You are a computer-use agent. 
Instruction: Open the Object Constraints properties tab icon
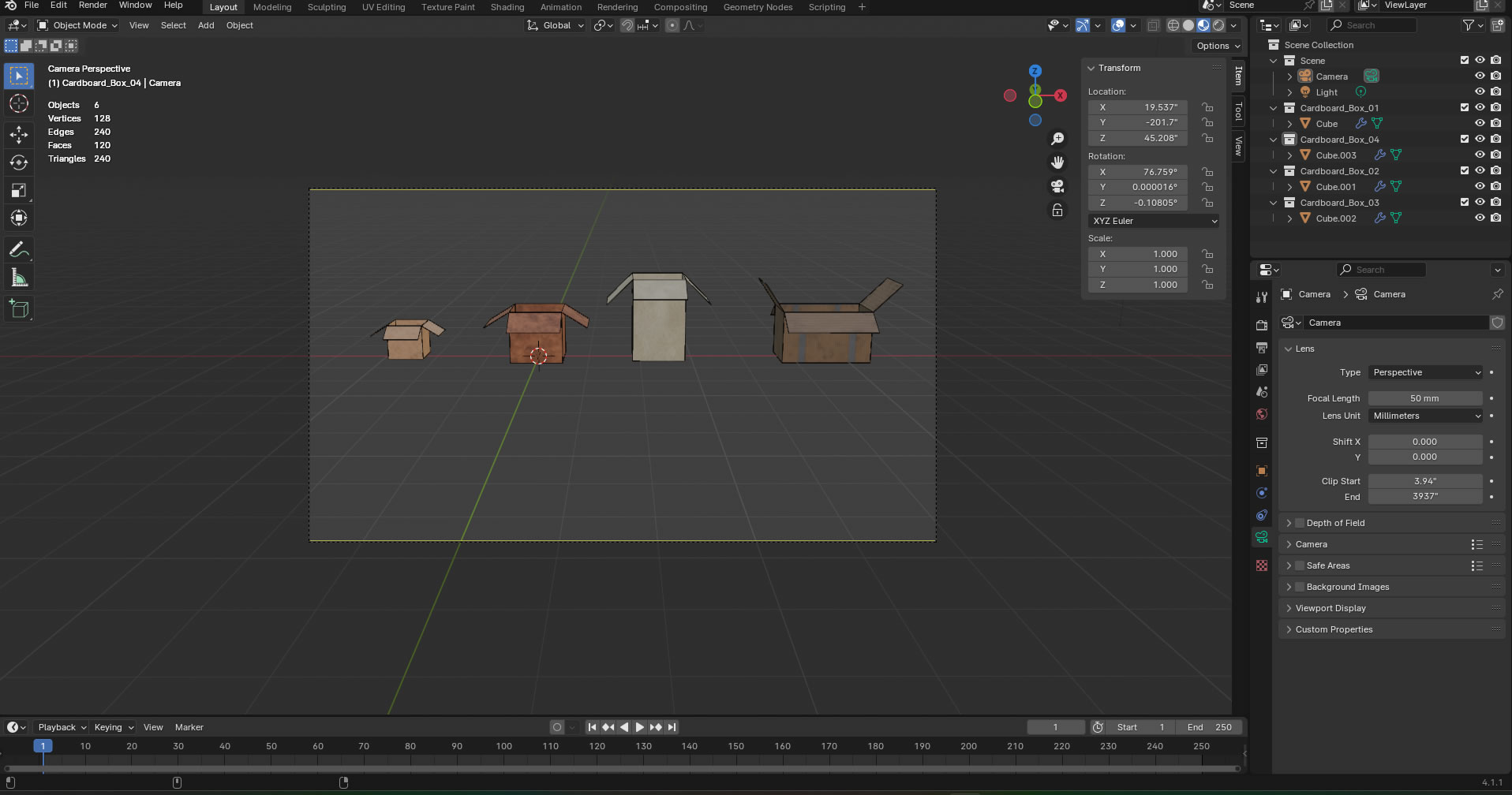1261,515
